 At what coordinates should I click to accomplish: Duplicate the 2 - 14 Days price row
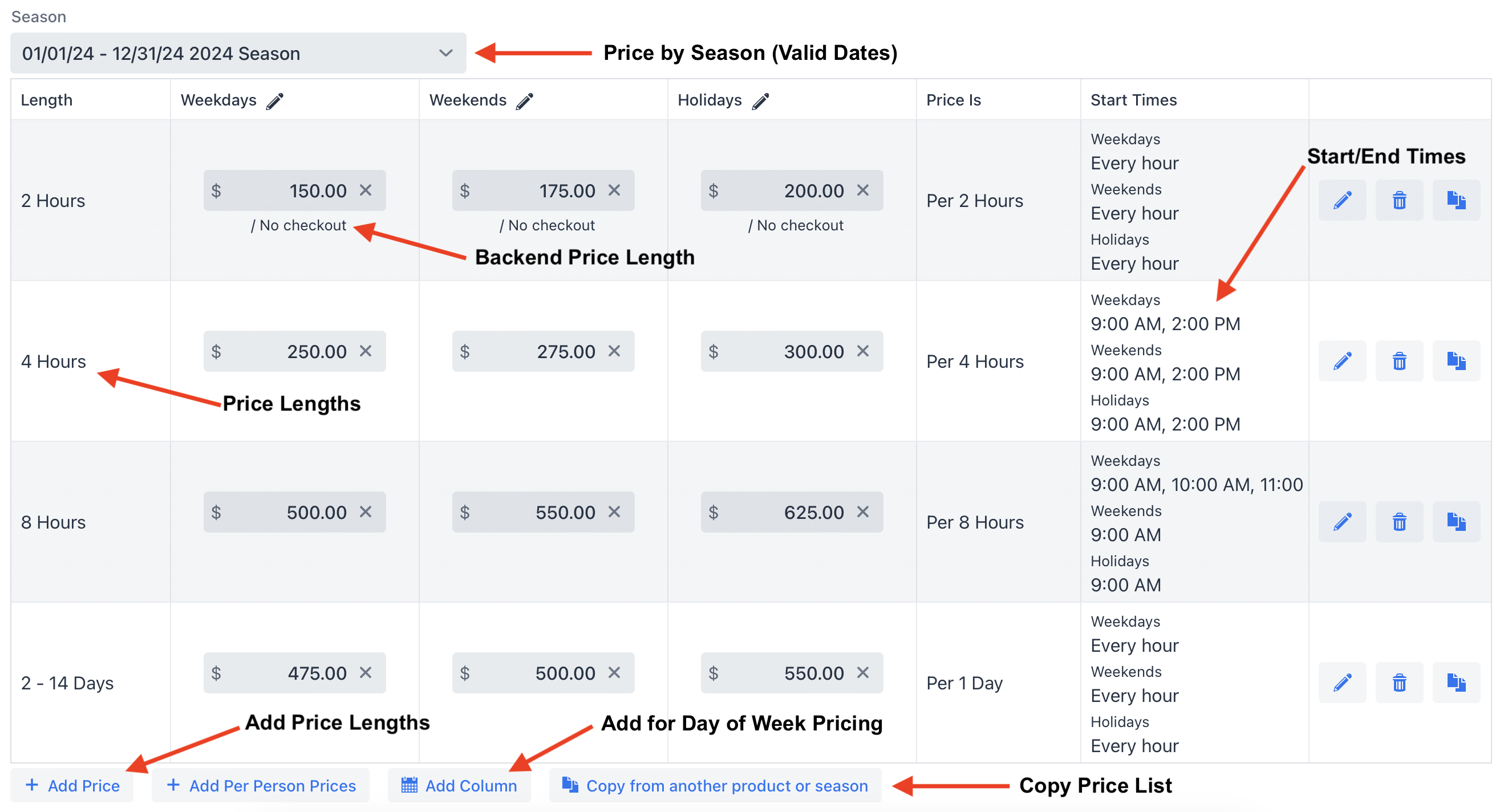pyautogui.click(x=1457, y=683)
